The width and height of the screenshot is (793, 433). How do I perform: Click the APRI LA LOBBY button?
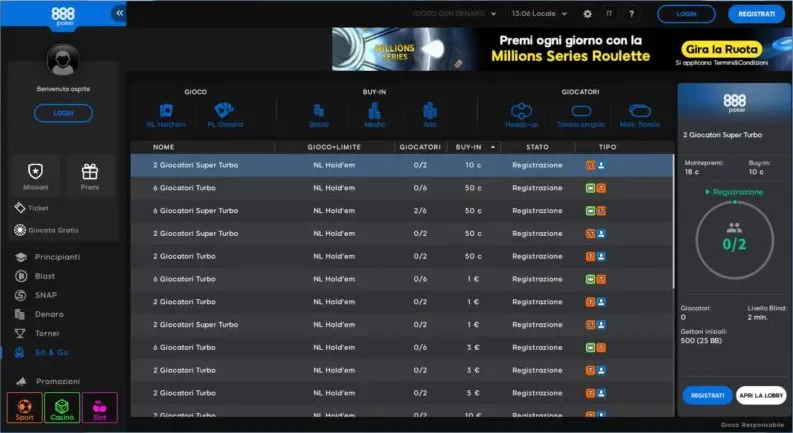[x=761, y=396]
